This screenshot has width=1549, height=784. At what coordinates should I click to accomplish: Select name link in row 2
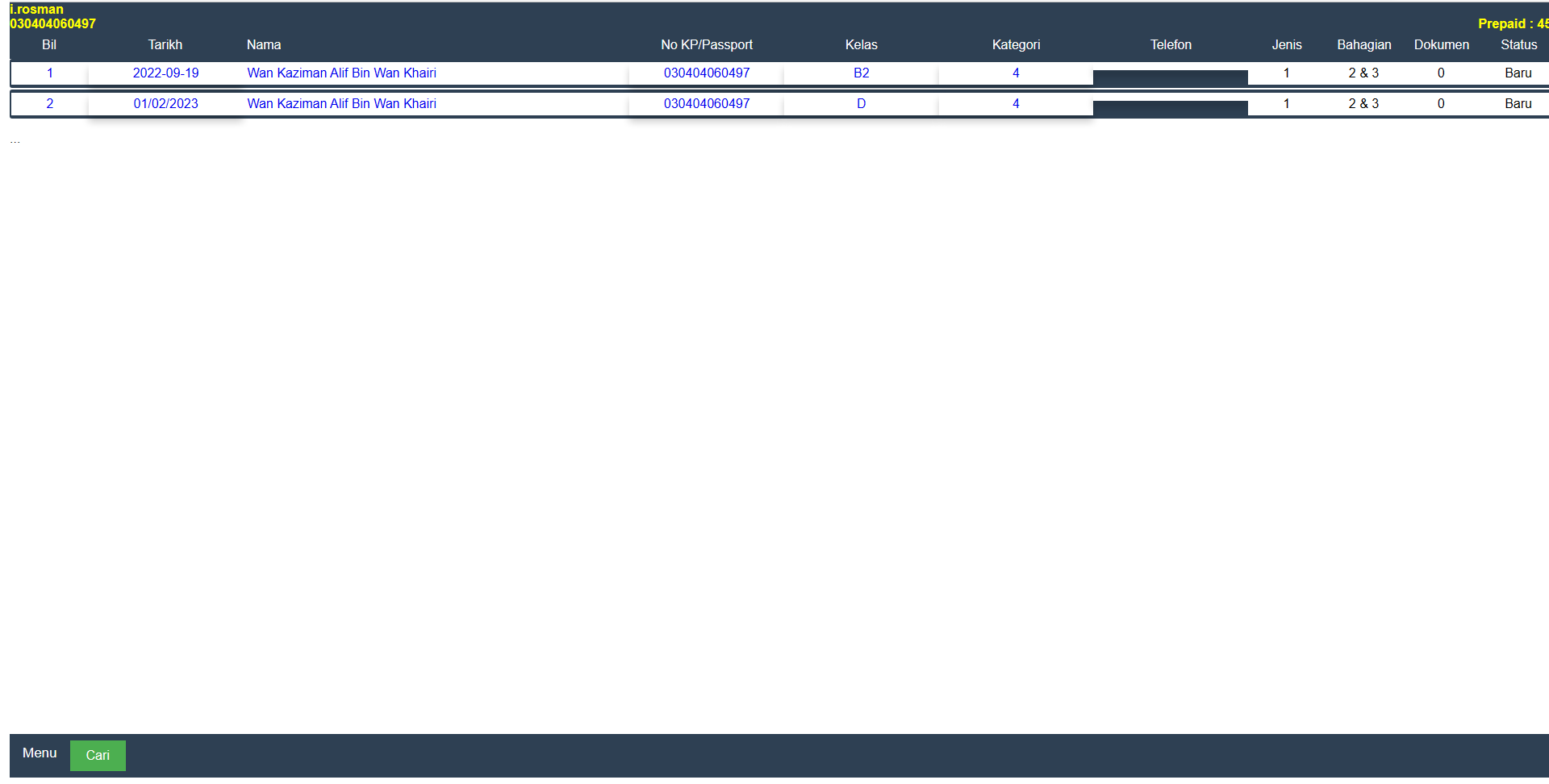[x=341, y=104]
